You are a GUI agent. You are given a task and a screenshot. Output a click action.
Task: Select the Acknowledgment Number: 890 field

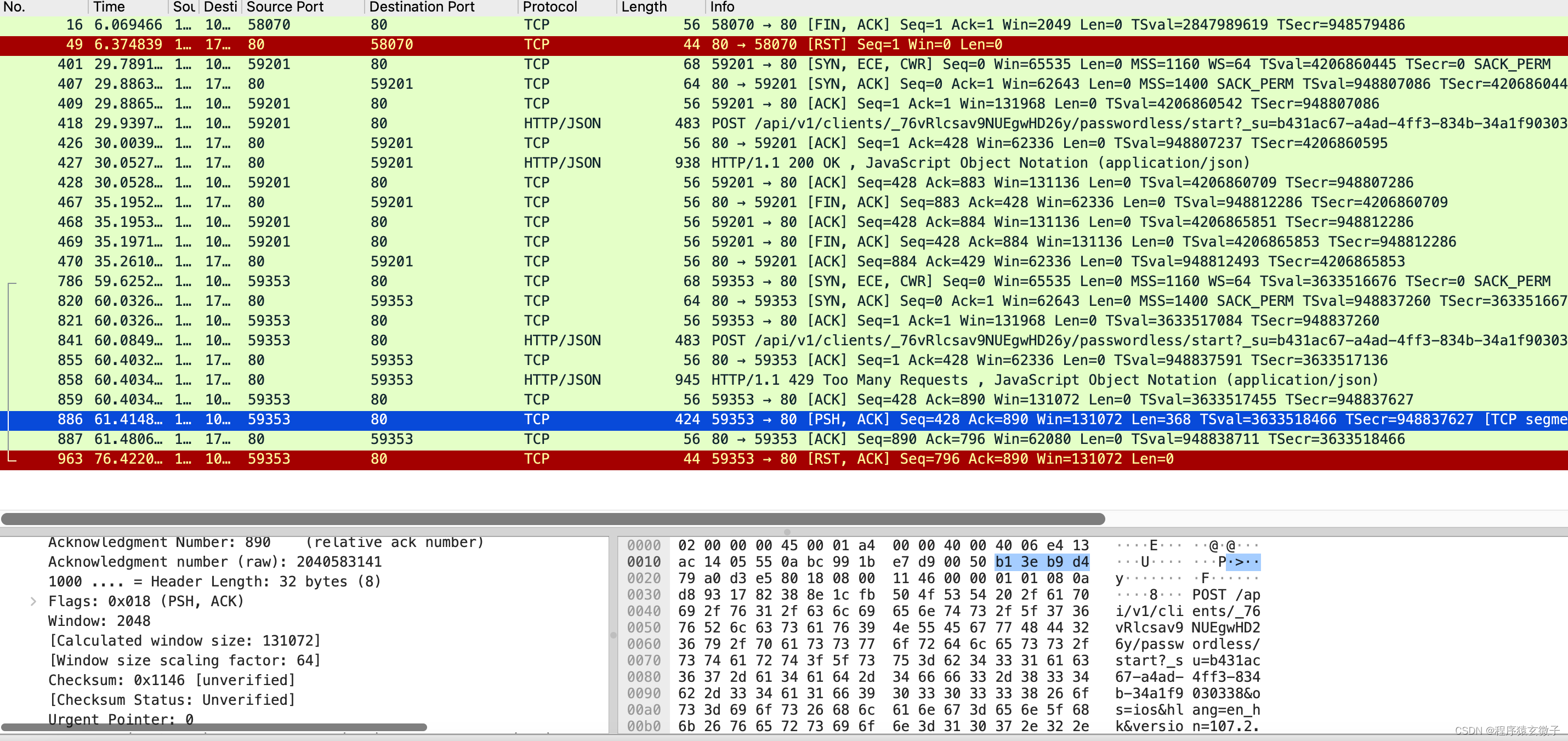pyautogui.click(x=266, y=542)
